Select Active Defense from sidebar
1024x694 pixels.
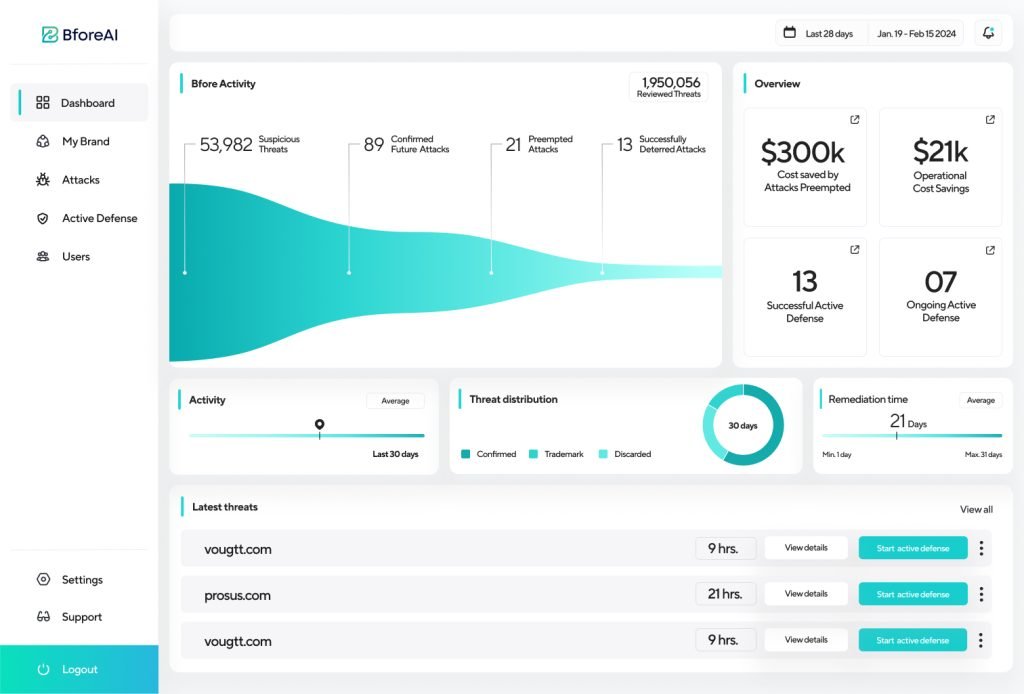(x=99, y=218)
